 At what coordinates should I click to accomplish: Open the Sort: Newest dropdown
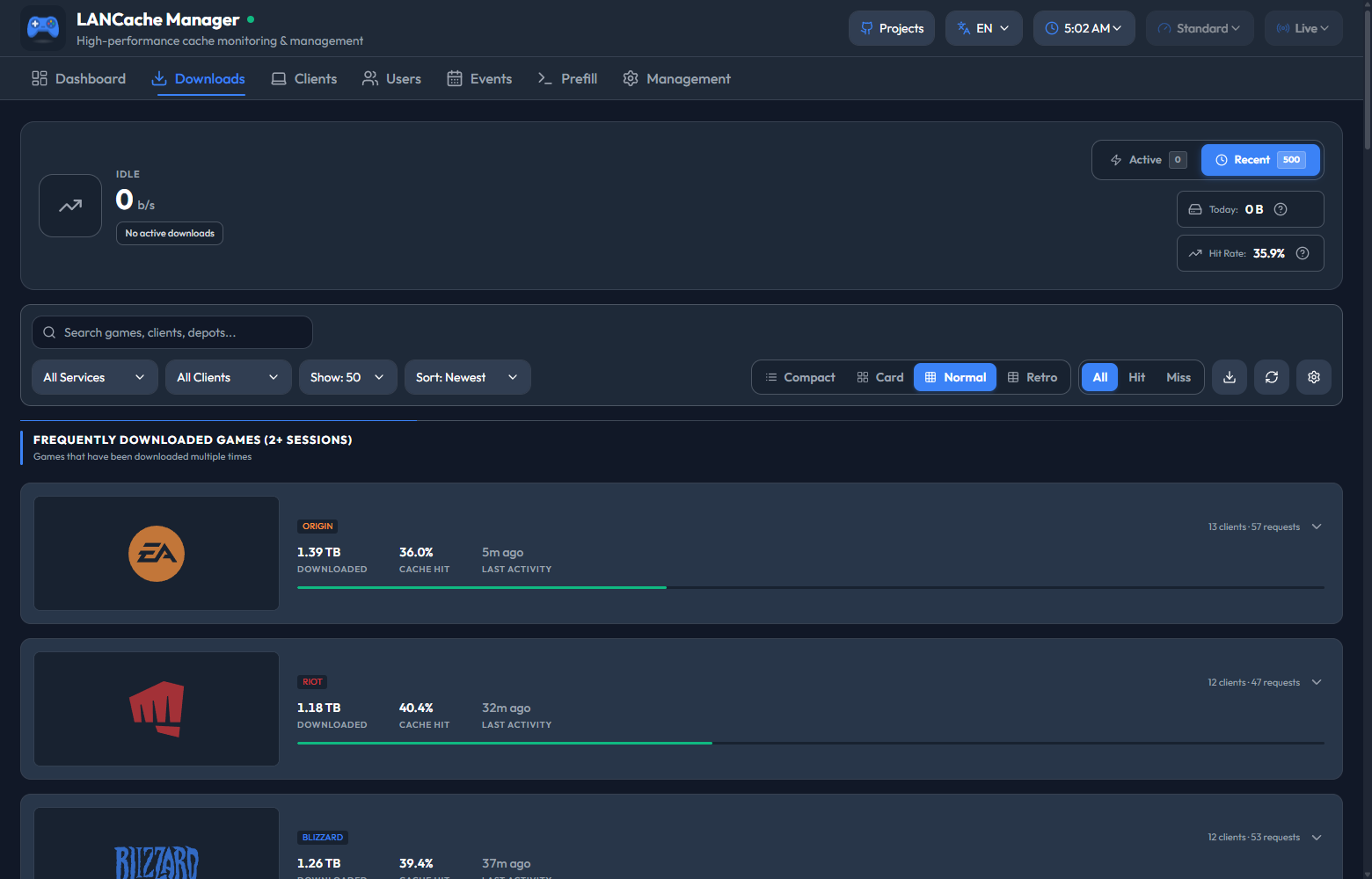click(468, 377)
